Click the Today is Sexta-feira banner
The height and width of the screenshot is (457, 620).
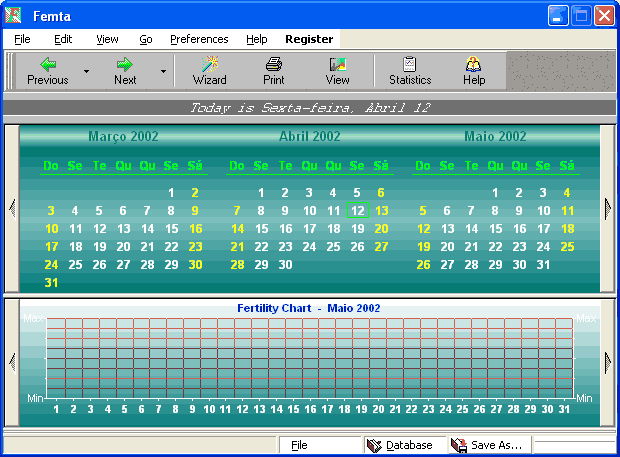(x=310, y=108)
